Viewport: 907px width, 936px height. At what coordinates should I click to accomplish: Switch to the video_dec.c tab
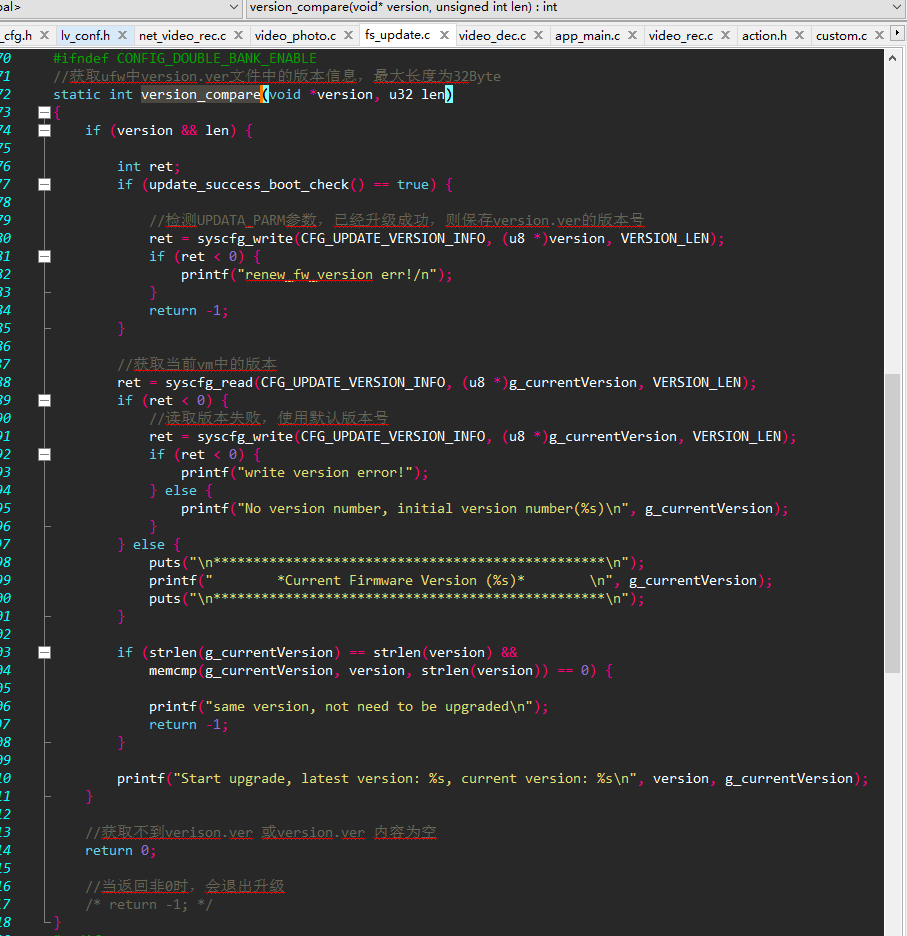[x=493, y=36]
